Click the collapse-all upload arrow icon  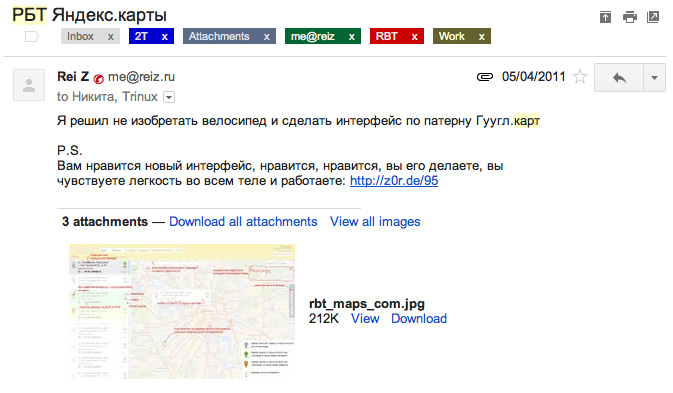point(605,17)
